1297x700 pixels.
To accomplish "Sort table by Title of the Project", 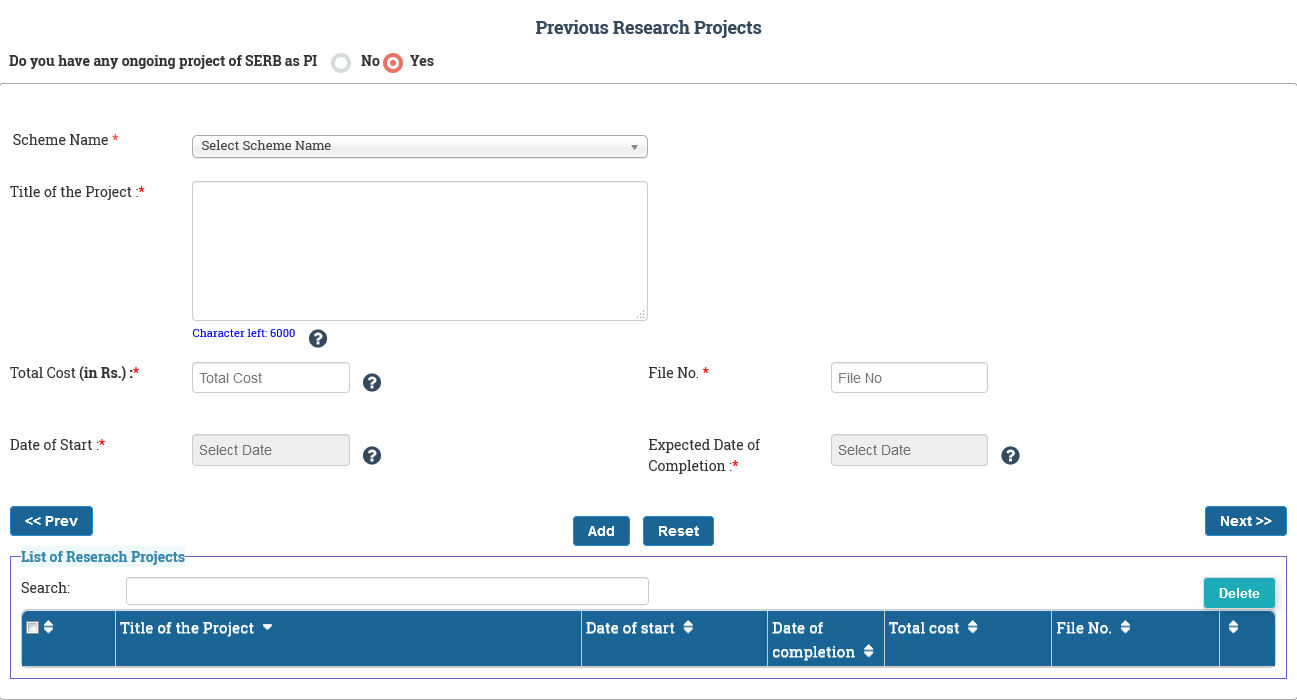I will (x=196, y=628).
